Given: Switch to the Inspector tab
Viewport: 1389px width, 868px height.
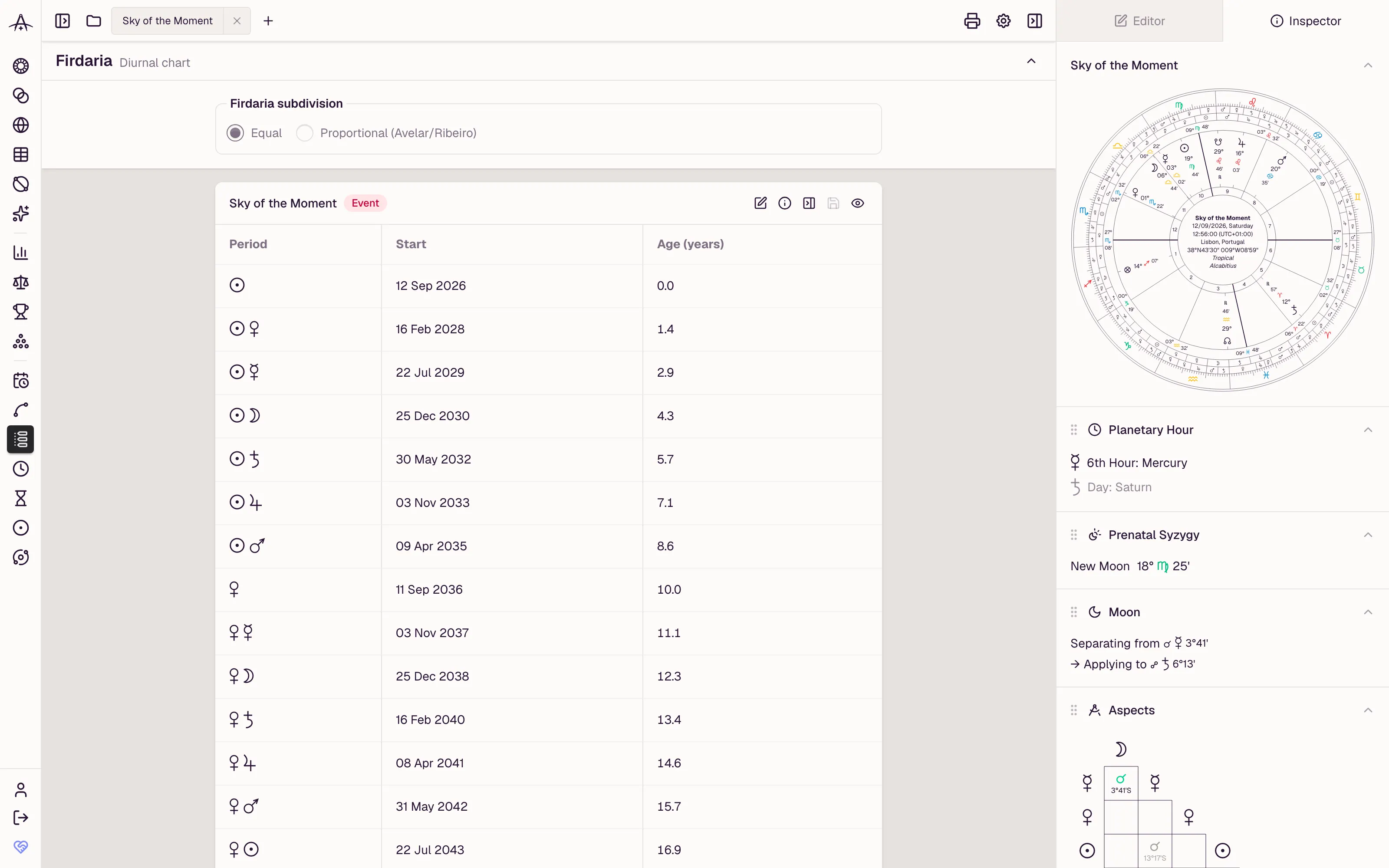Looking at the screenshot, I should click(1306, 21).
